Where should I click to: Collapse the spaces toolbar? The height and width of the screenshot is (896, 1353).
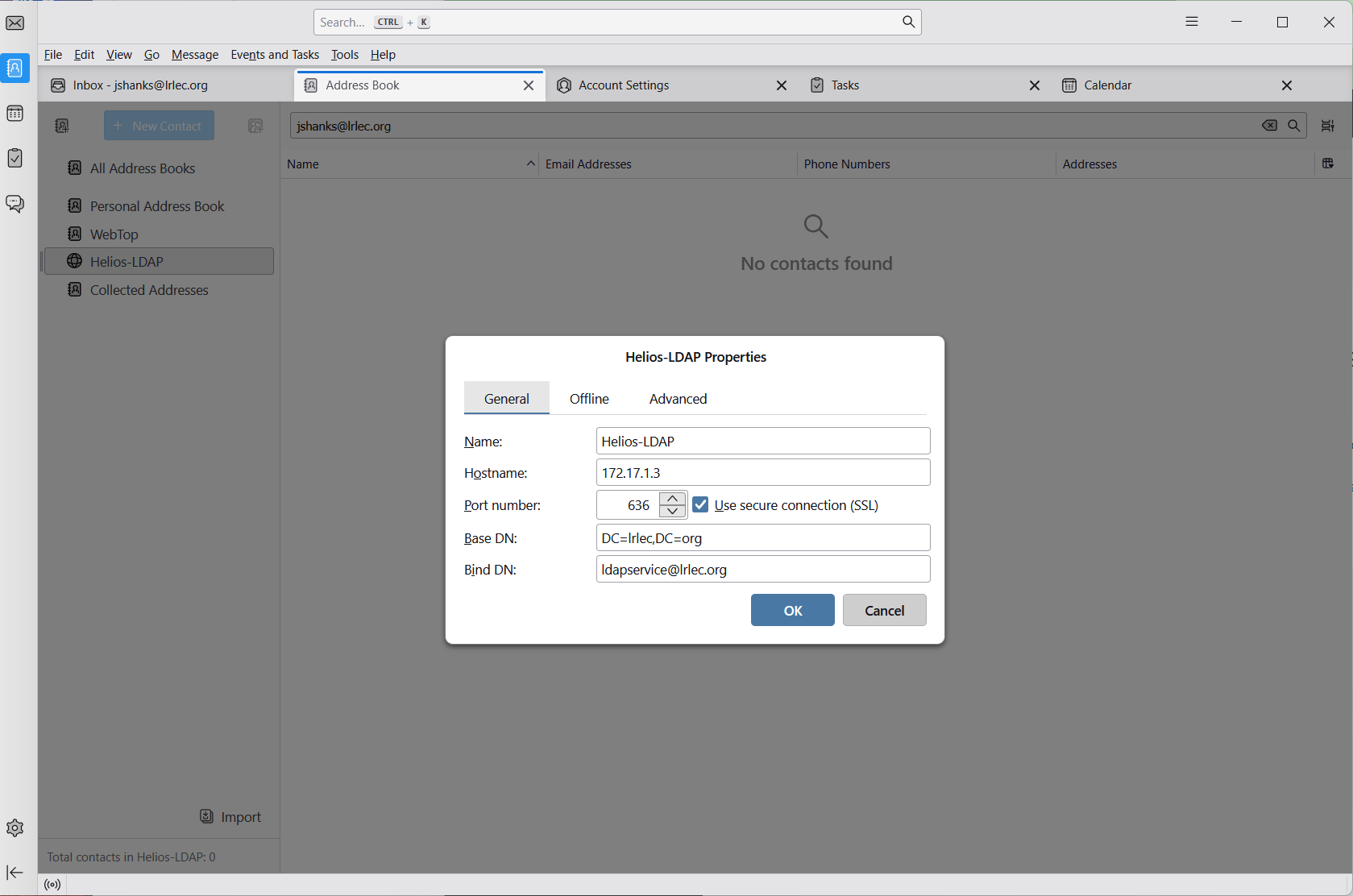click(15, 873)
